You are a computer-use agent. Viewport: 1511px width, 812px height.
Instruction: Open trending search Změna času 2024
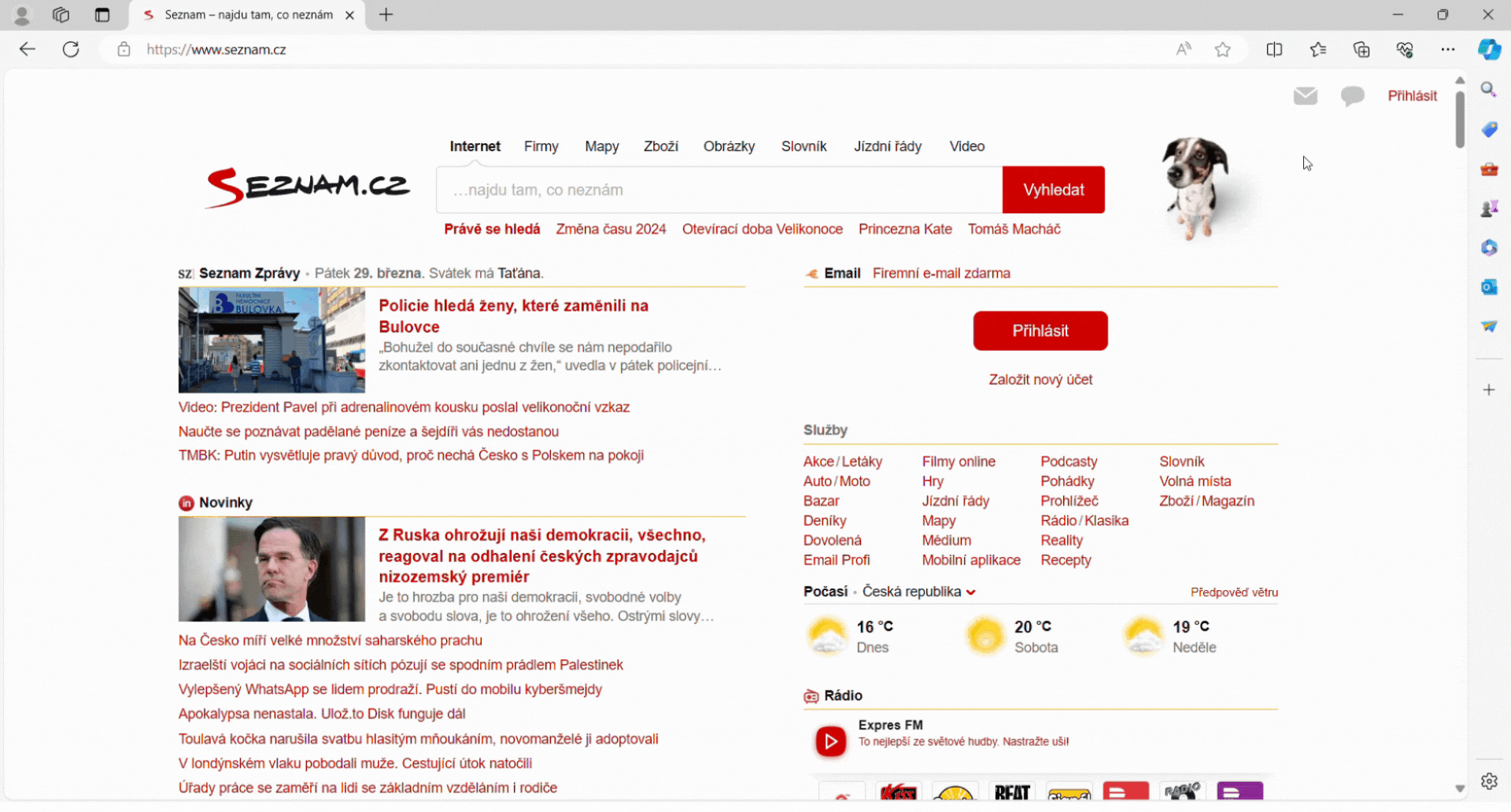click(611, 229)
